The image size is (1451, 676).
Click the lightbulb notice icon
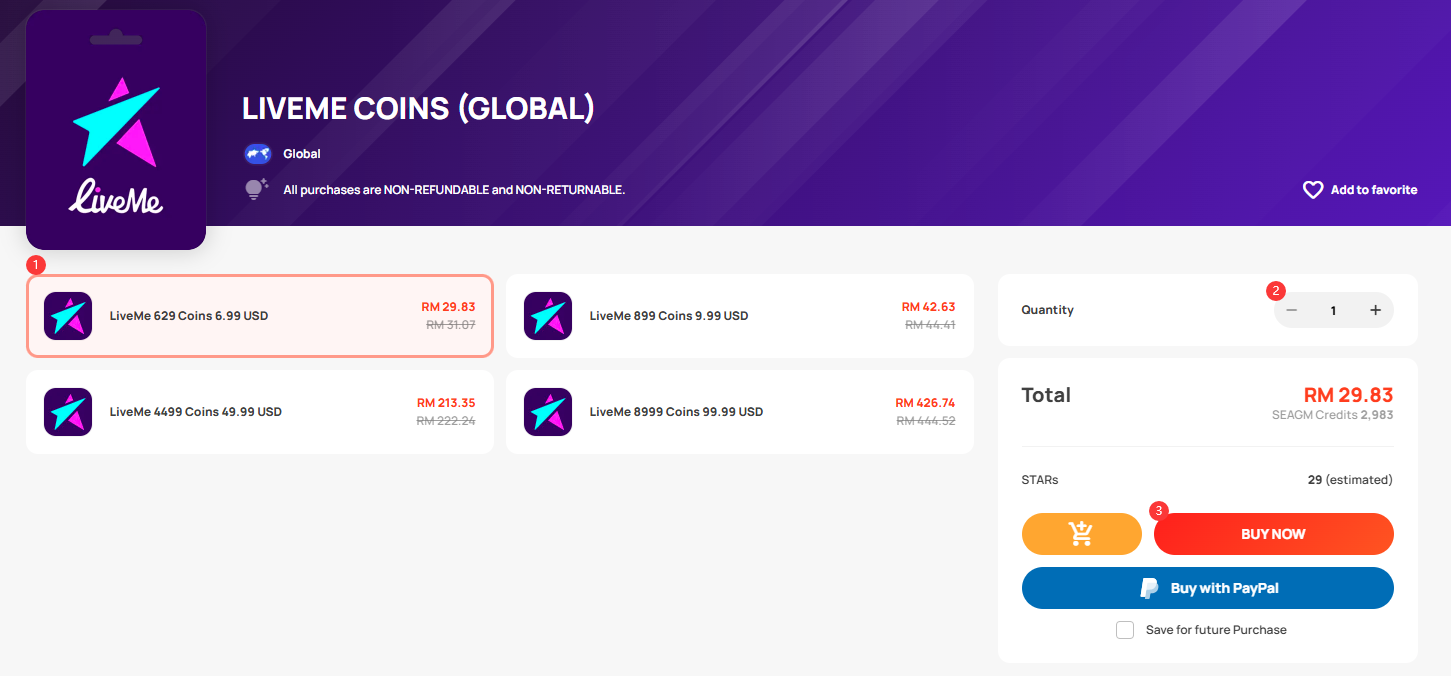click(x=257, y=189)
